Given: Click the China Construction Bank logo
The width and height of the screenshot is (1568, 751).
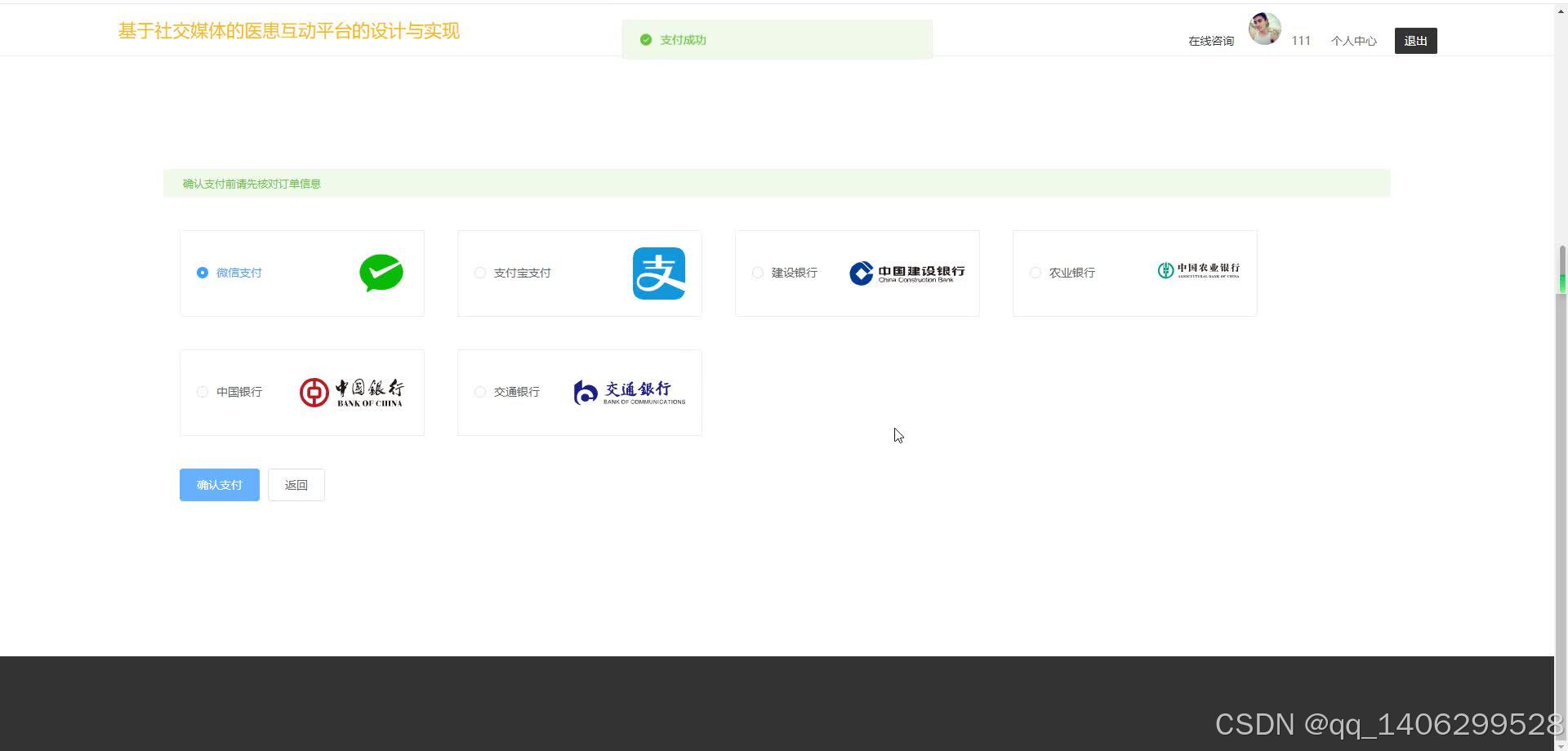Looking at the screenshot, I should (x=906, y=273).
